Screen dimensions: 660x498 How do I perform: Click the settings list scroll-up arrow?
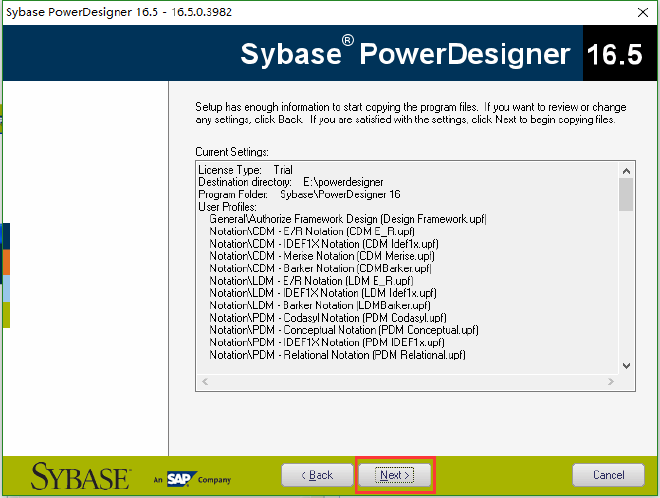pos(626,171)
